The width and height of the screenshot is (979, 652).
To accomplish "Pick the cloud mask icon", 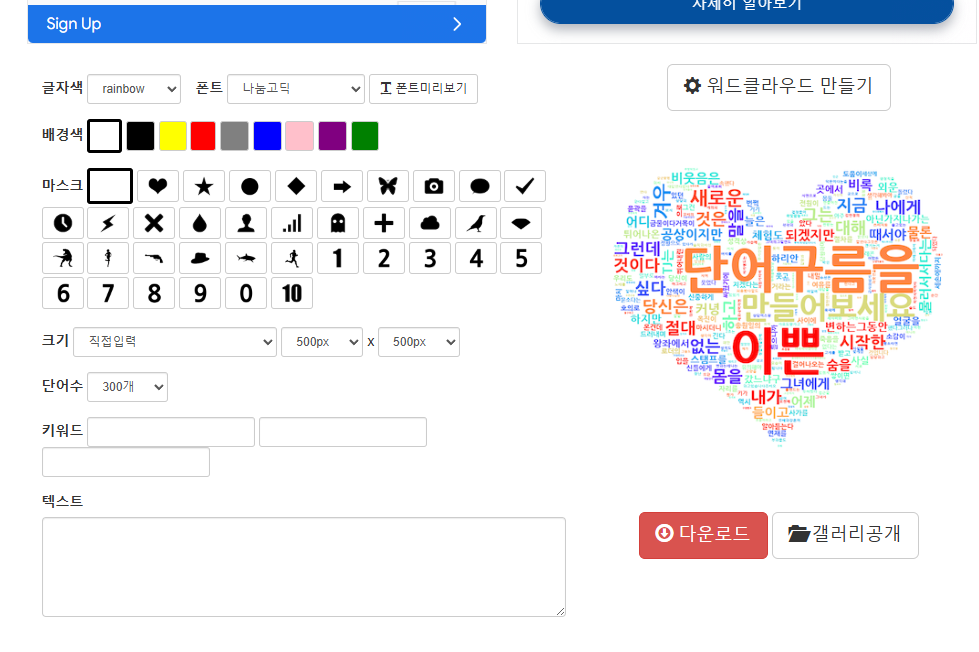I will pyautogui.click(x=429, y=222).
